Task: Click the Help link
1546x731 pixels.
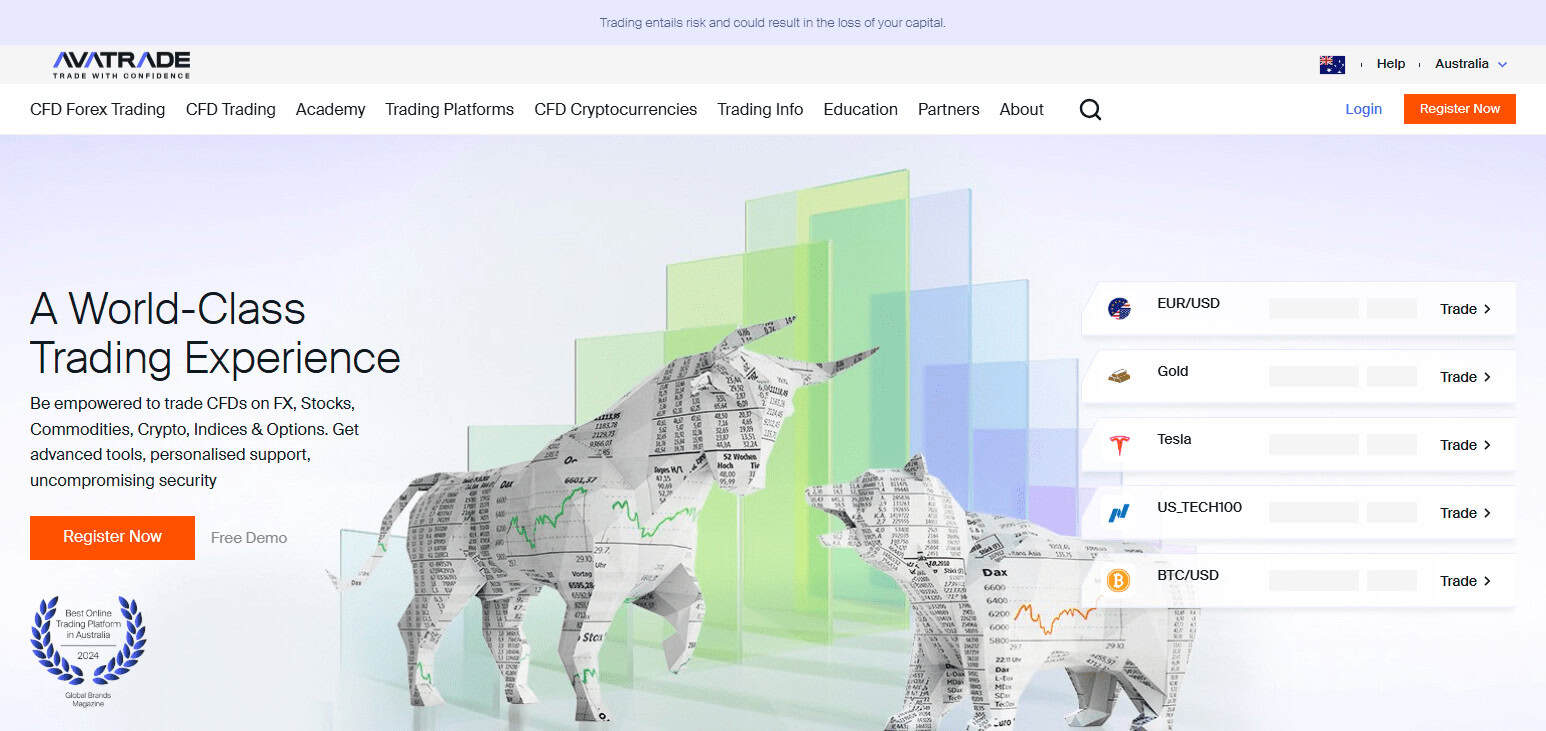Action: point(1391,64)
